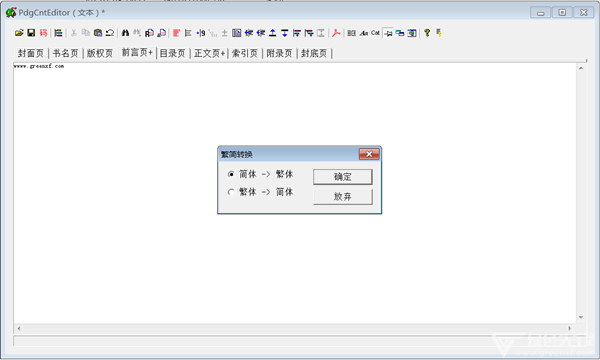
Task: Switch to the 目录页 tab
Action: pyautogui.click(x=173, y=53)
